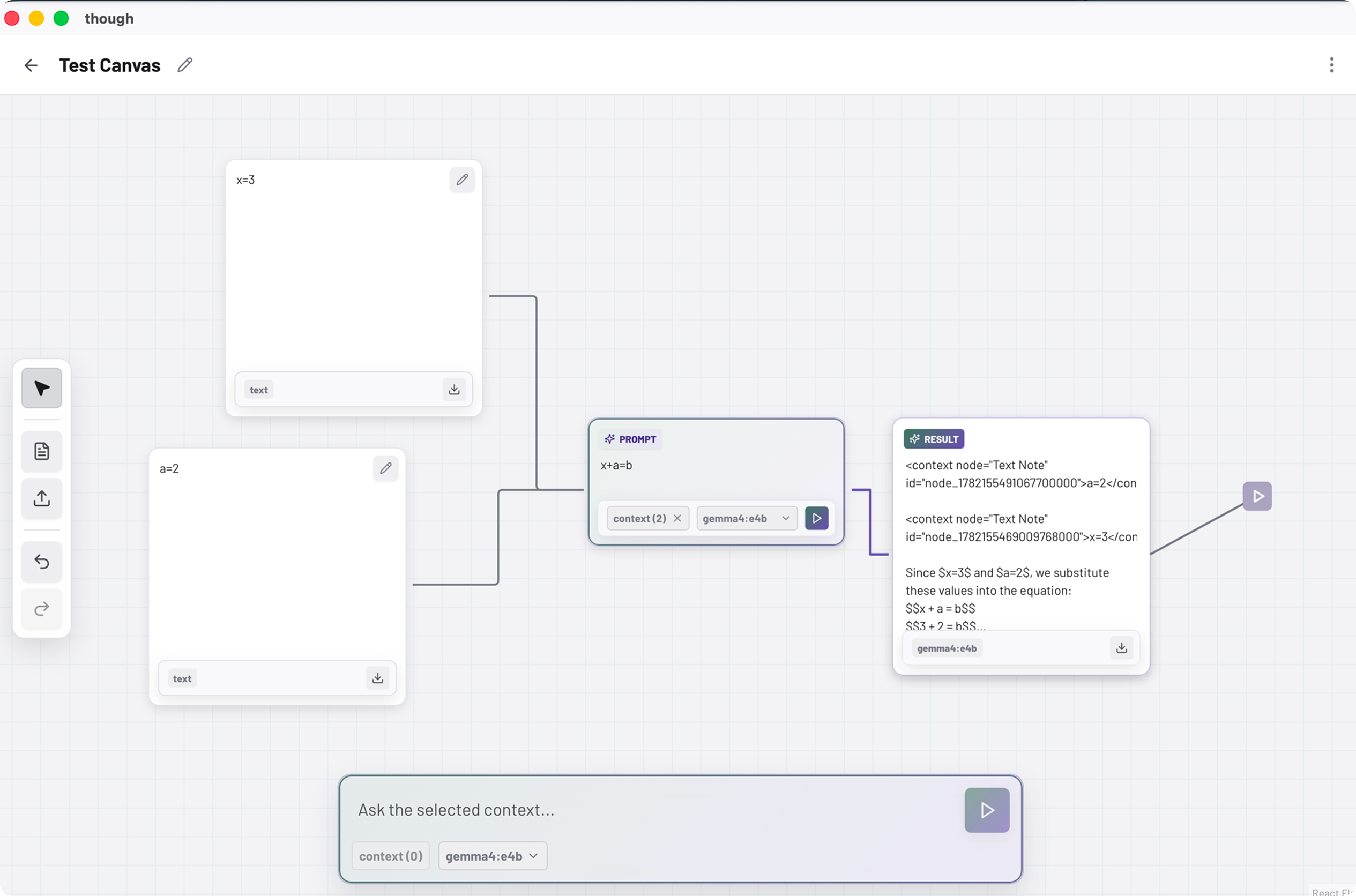The width and height of the screenshot is (1356, 896).
Task: Click the PROMPT badge on the prompt node
Action: 631,439
